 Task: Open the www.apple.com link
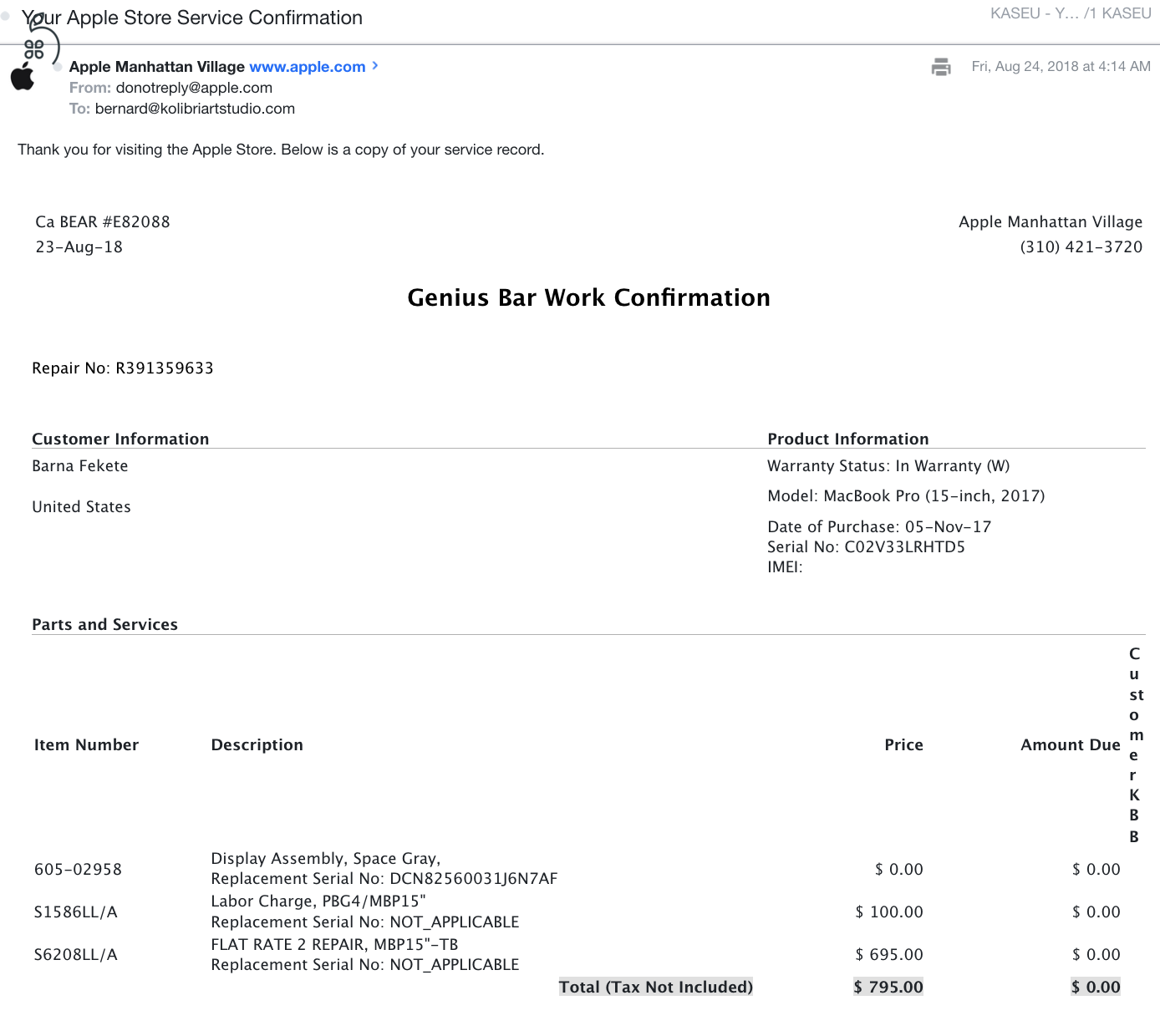(308, 67)
